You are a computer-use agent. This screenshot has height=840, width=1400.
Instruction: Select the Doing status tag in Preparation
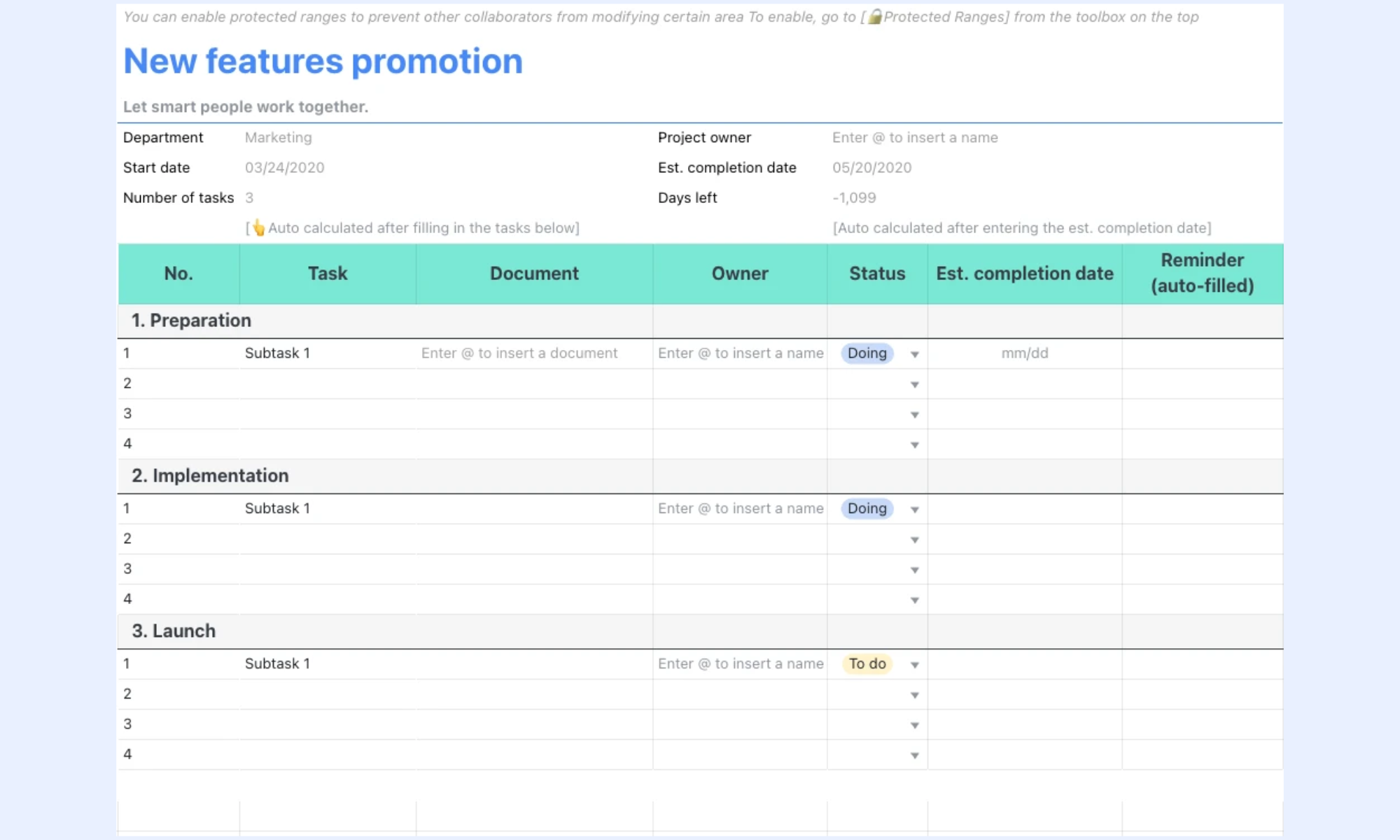(x=867, y=353)
